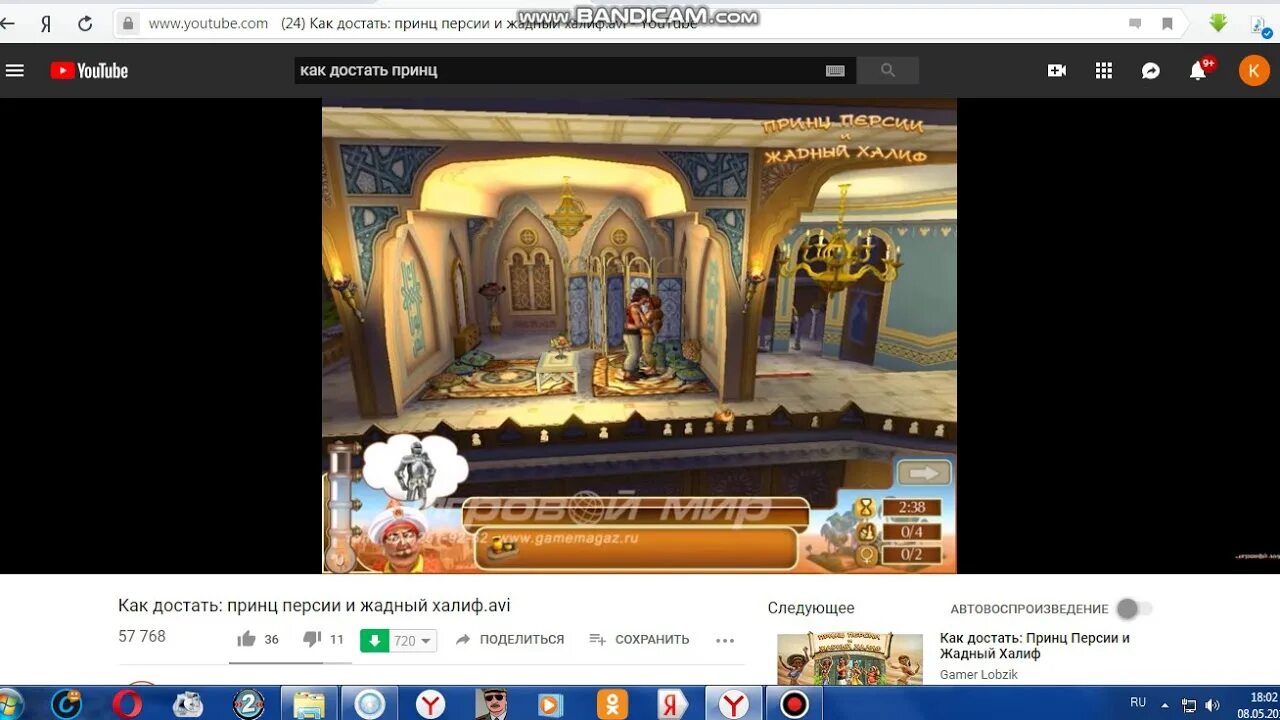Add a bookmark with the address bar flag

click(x=1167, y=23)
